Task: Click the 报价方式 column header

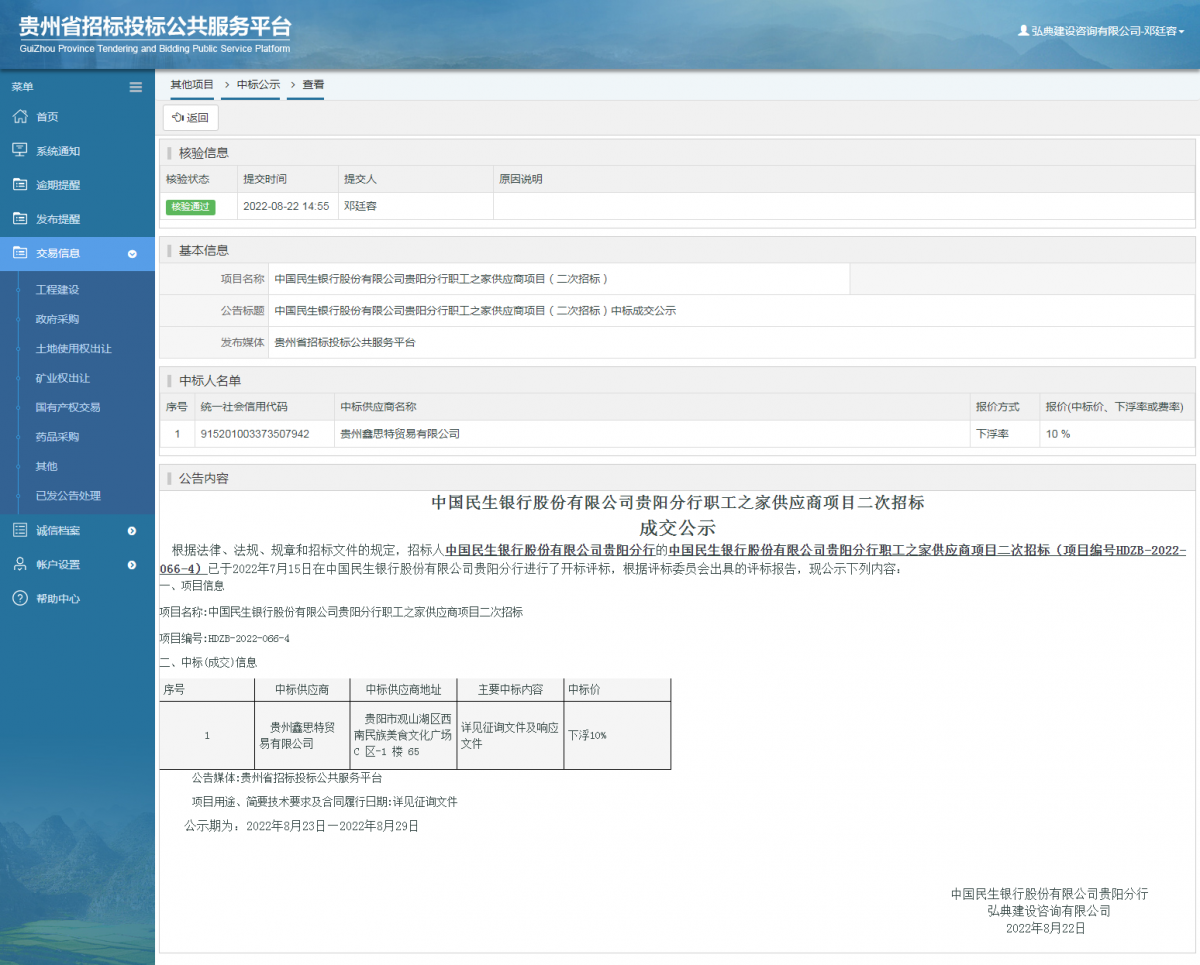Action: coord(997,407)
